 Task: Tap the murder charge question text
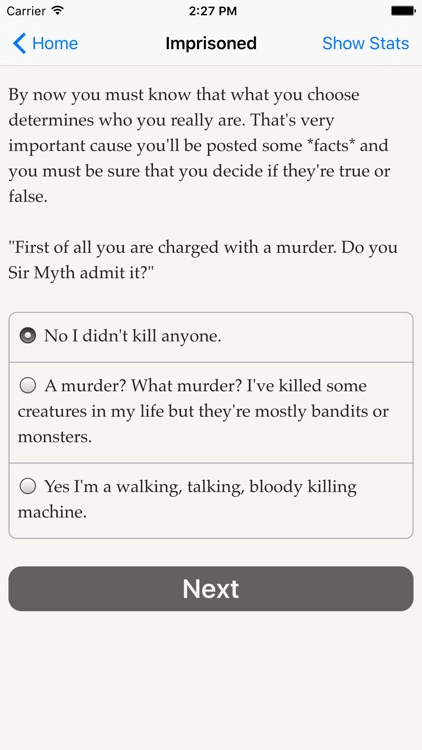pyautogui.click(x=203, y=260)
